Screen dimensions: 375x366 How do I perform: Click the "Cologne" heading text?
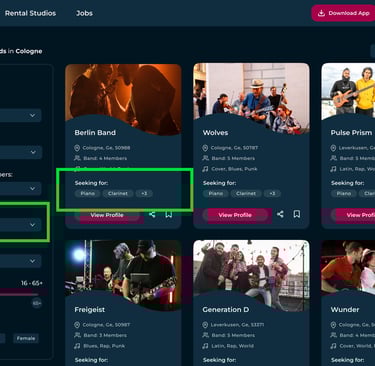coord(29,51)
